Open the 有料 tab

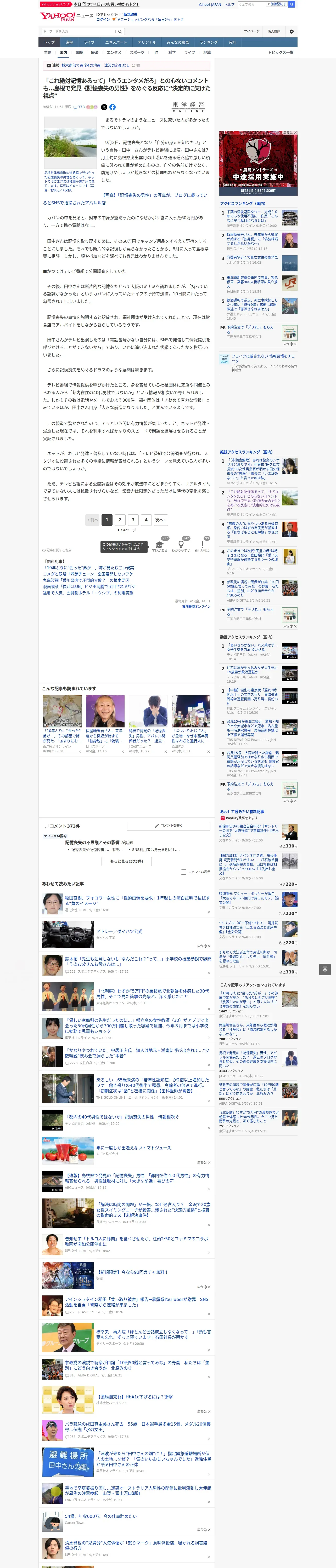point(232,43)
